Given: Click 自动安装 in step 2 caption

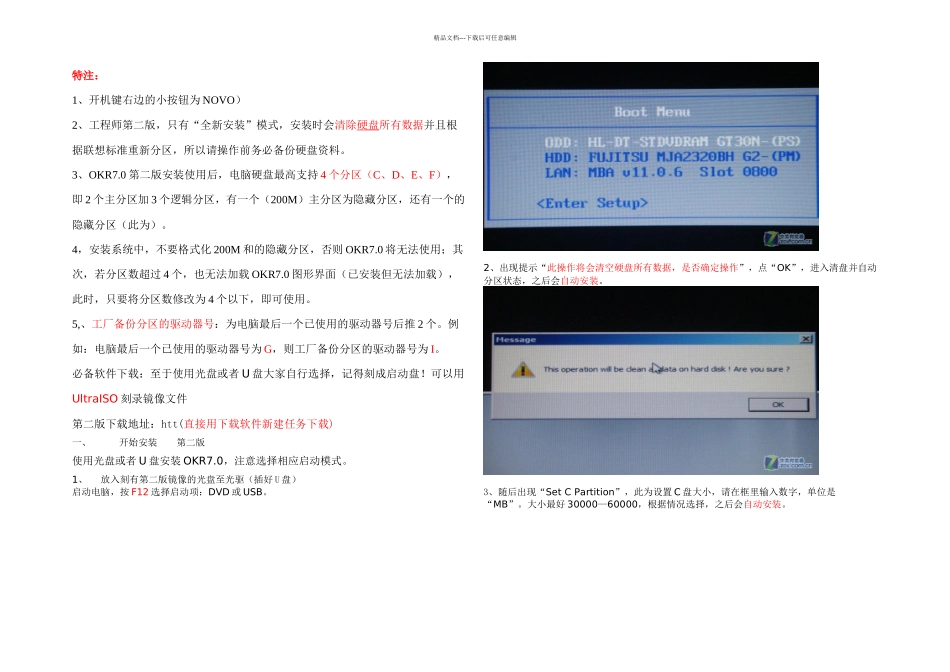Looking at the screenshot, I should [x=579, y=281].
